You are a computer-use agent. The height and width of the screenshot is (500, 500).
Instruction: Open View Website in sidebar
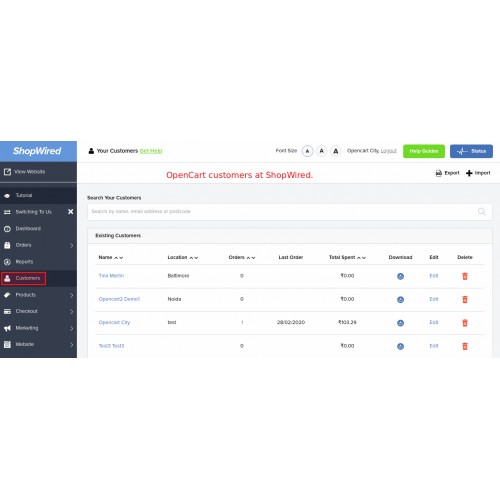[38, 172]
